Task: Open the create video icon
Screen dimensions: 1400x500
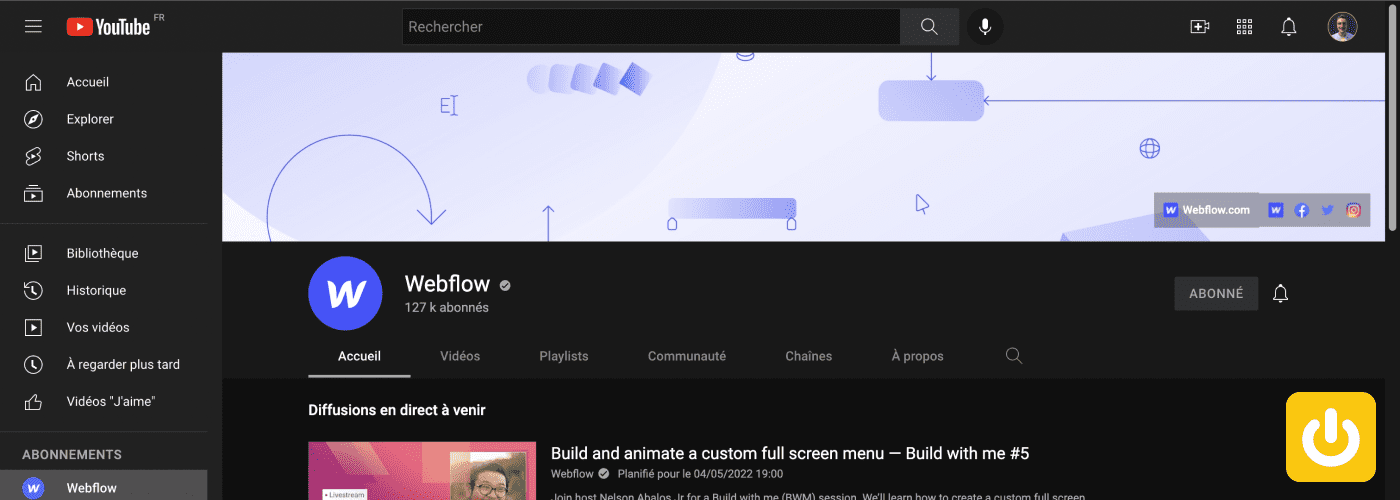Action: [x=1199, y=27]
